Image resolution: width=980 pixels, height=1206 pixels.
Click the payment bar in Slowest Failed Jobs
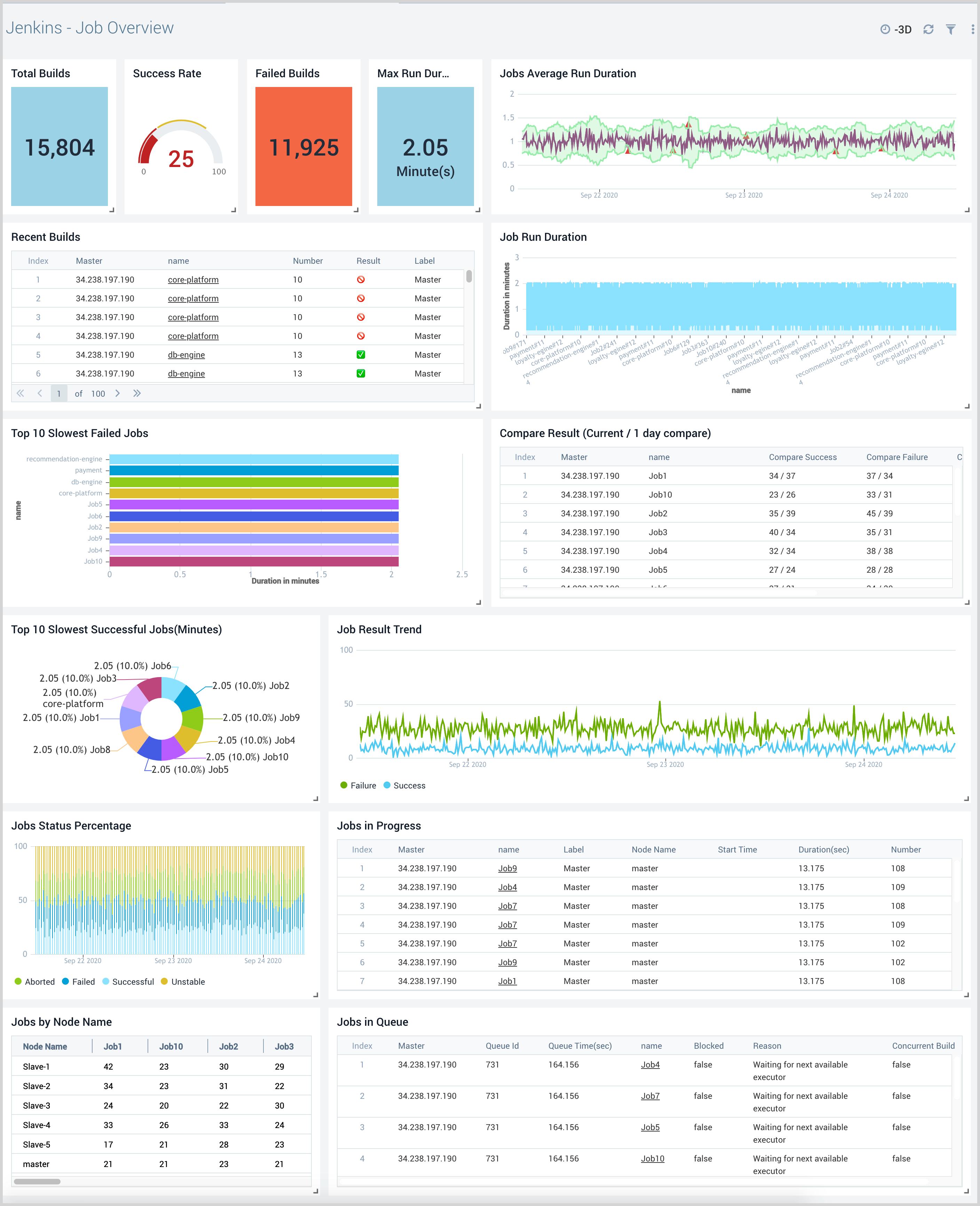click(x=253, y=471)
